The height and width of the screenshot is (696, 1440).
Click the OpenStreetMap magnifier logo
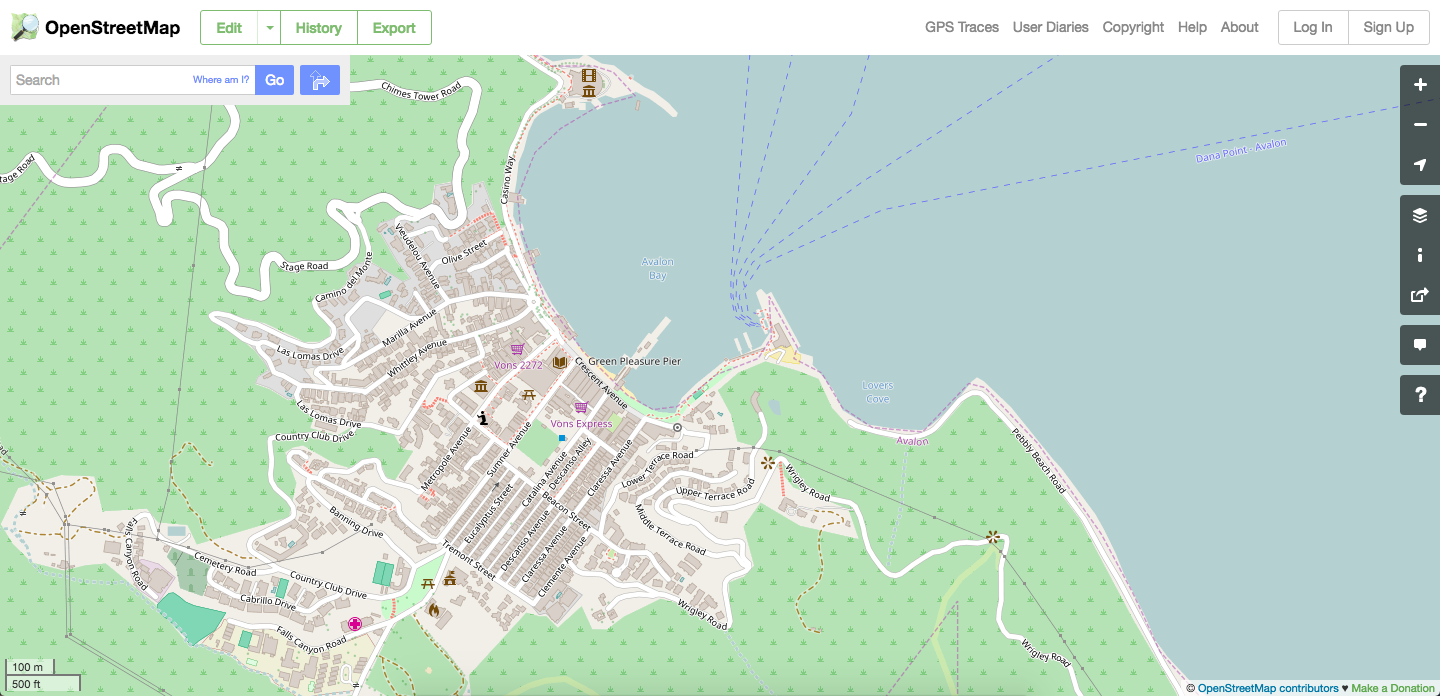(26, 27)
